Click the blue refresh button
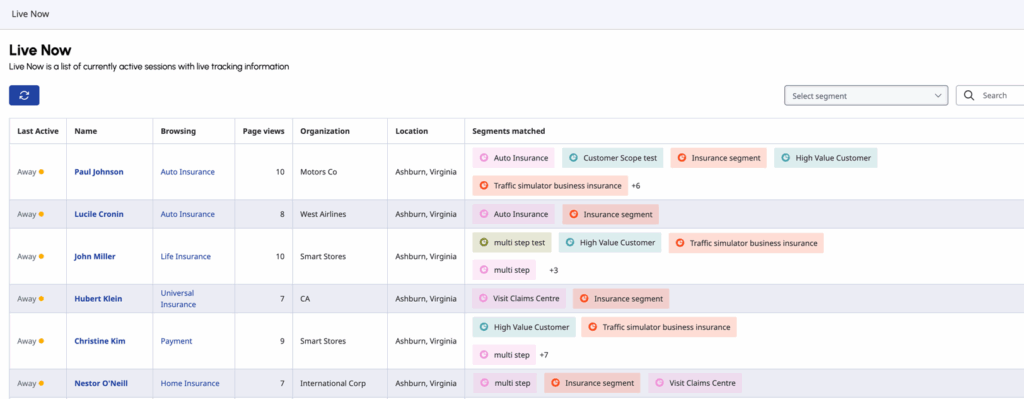Image resolution: width=1024 pixels, height=399 pixels. (x=24, y=95)
